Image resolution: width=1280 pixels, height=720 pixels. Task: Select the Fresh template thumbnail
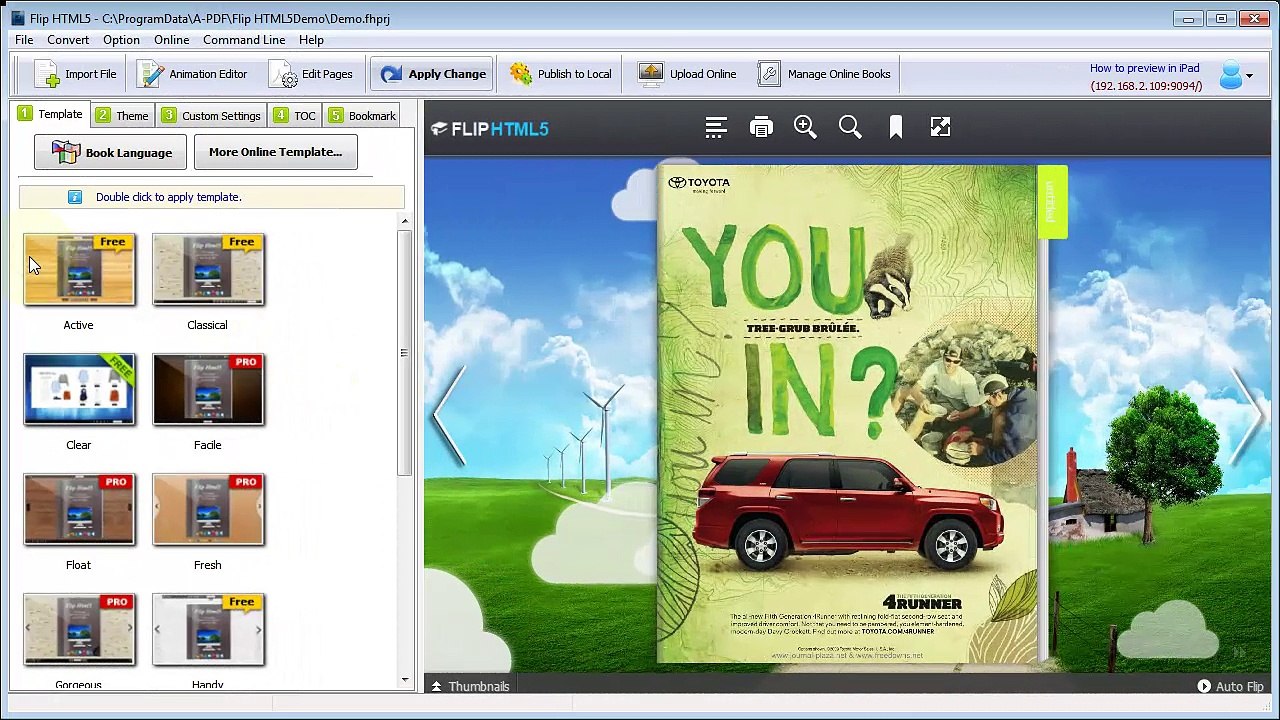[x=208, y=510]
